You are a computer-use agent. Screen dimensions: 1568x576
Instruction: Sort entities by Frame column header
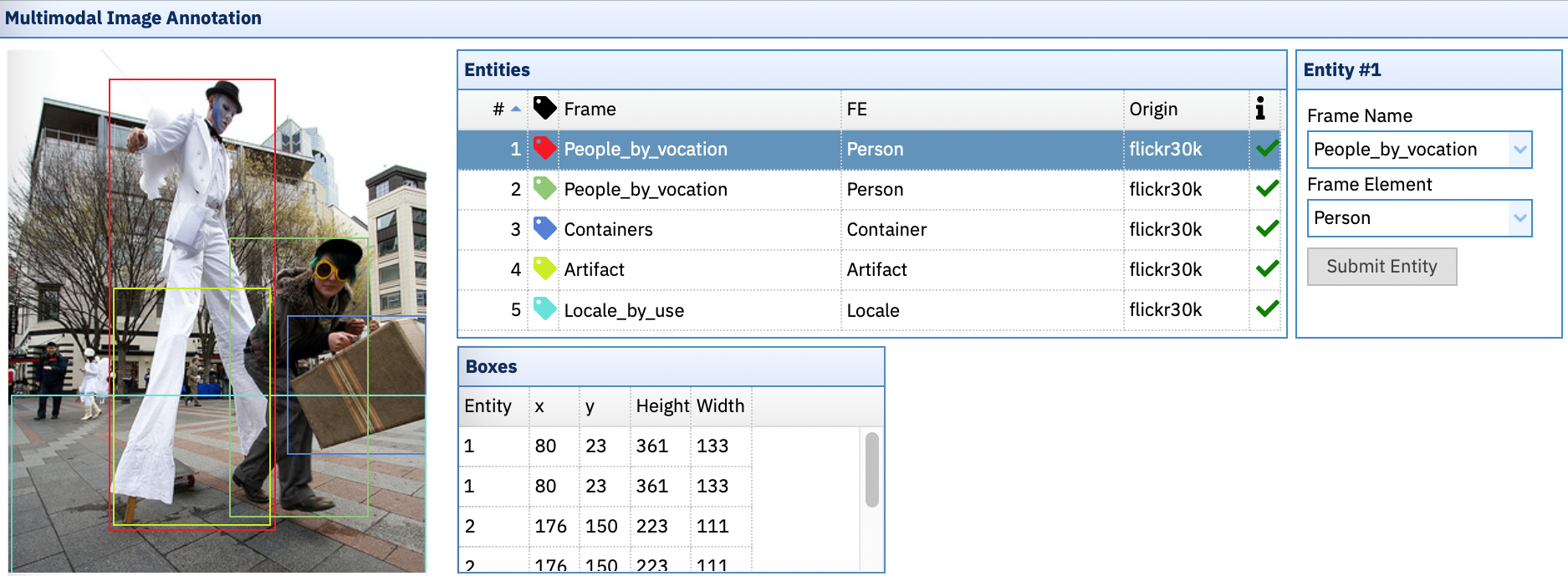coord(700,110)
